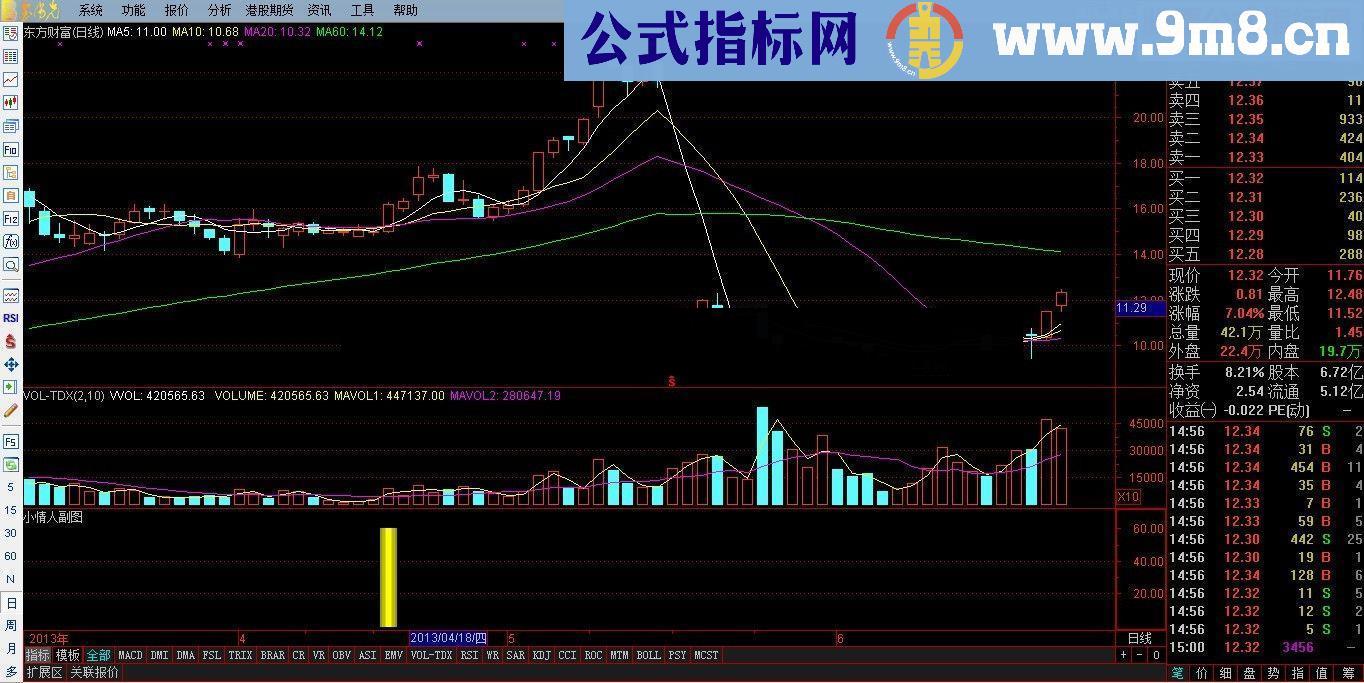Switch to the 5-minute period
Viewport: 1364px width, 683px height.
[11, 487]
